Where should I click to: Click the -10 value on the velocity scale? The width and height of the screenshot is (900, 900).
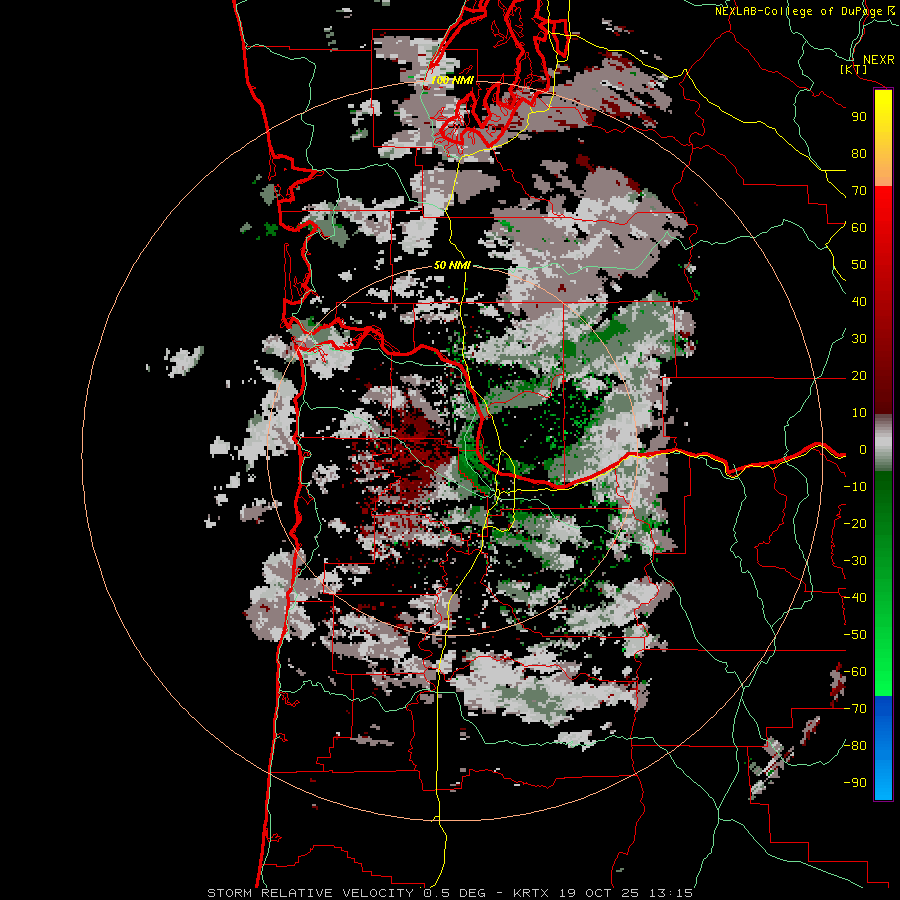point(855,487)
